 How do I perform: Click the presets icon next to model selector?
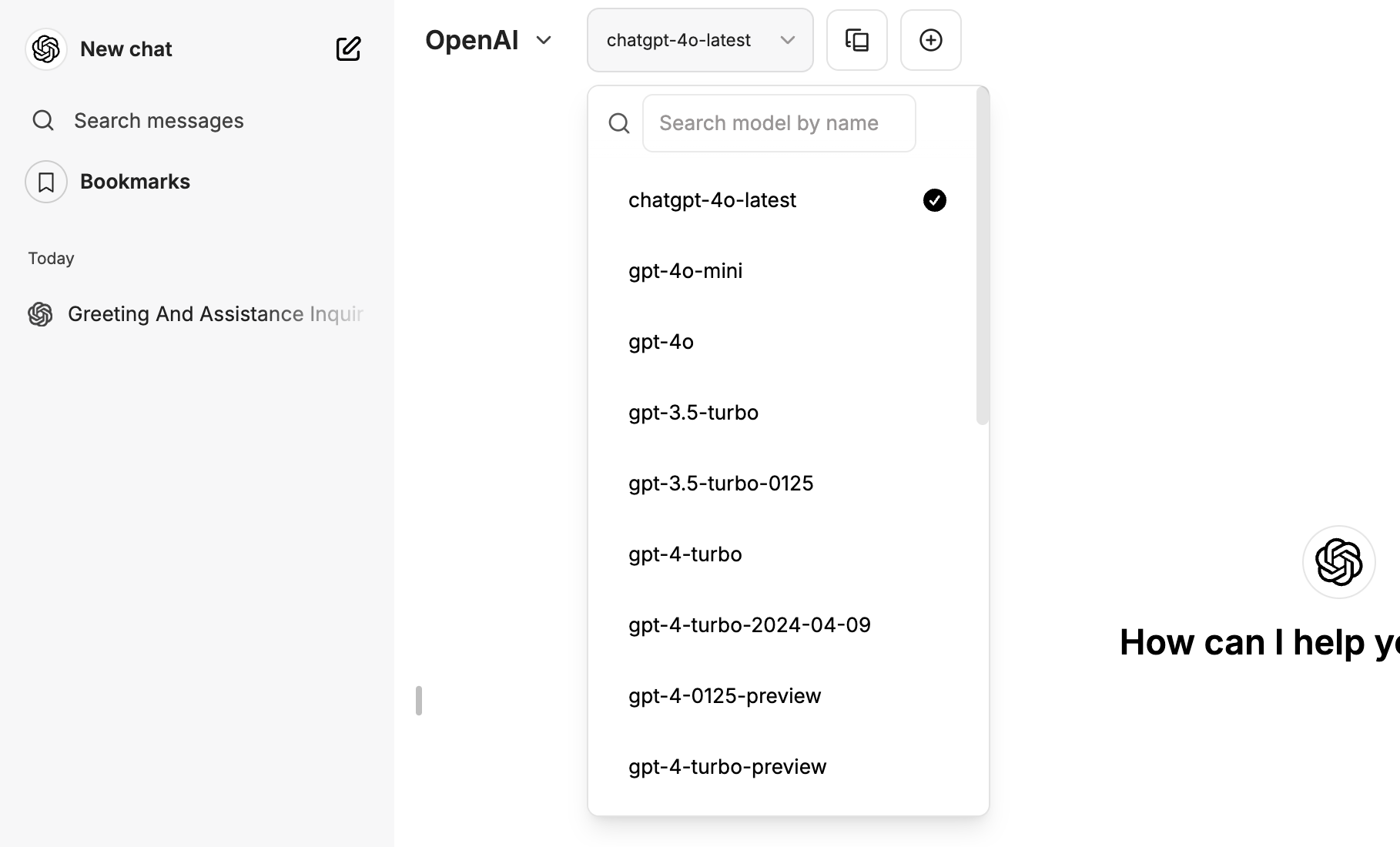[856, 40]
